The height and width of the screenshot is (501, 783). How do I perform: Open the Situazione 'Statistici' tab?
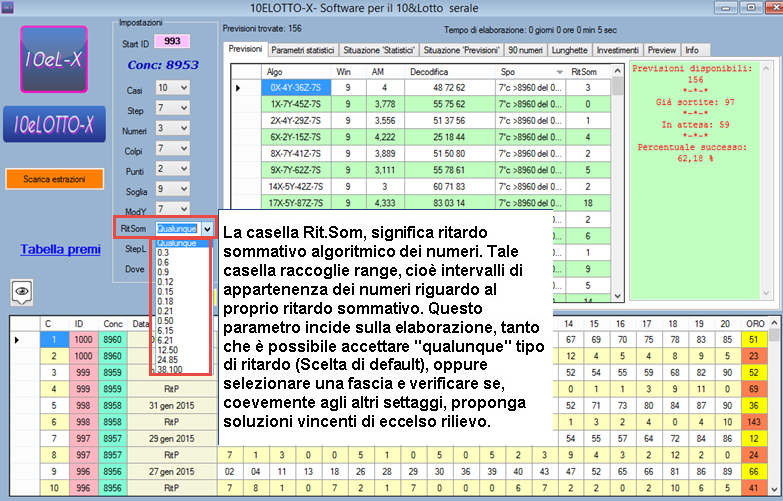[379, 50]
